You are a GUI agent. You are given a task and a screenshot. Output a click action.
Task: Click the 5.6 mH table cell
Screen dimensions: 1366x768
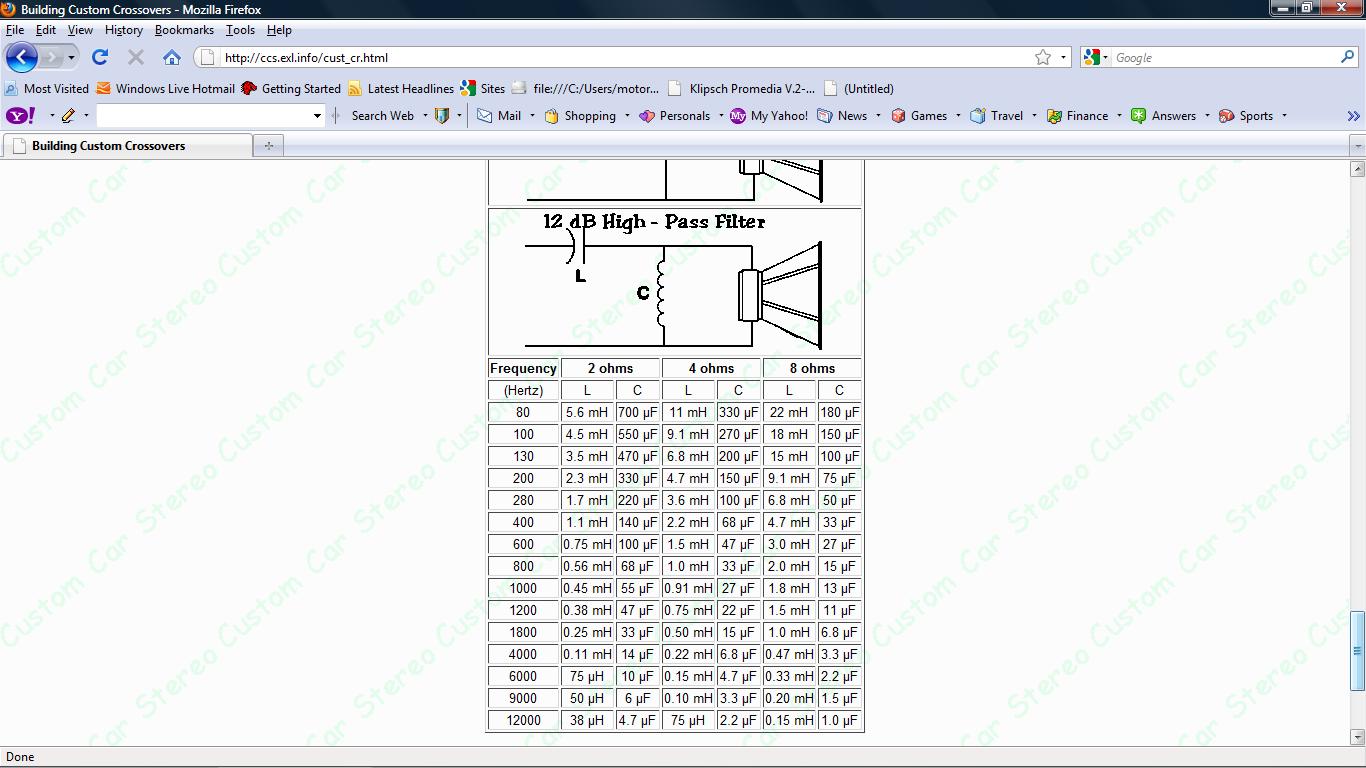coord(587,412)
